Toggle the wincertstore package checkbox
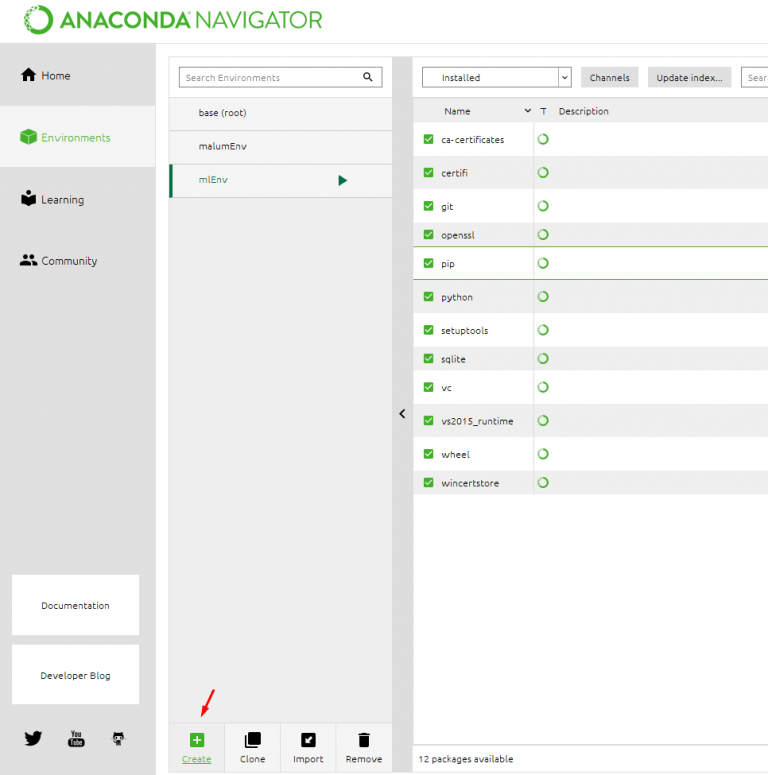768x775 pixels. tap(428, 483)
